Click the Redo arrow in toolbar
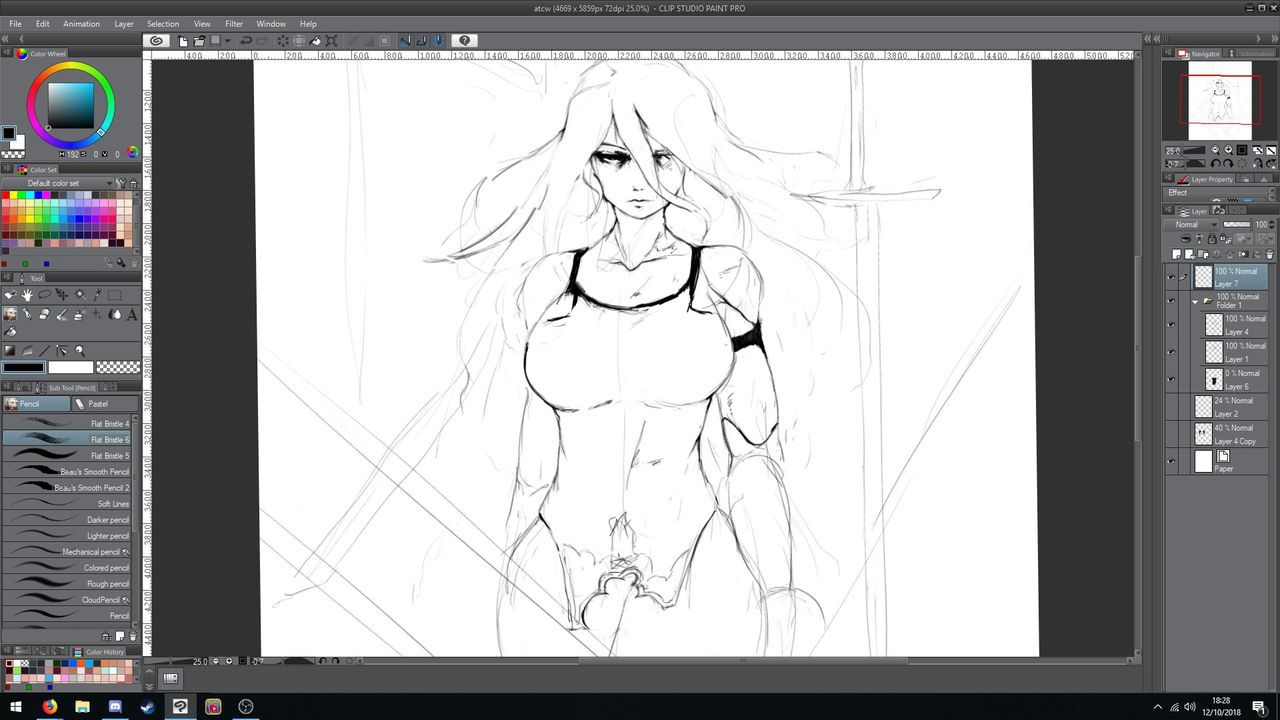The width and height of the screenshot is (1280, 720). tap(261, 40)
